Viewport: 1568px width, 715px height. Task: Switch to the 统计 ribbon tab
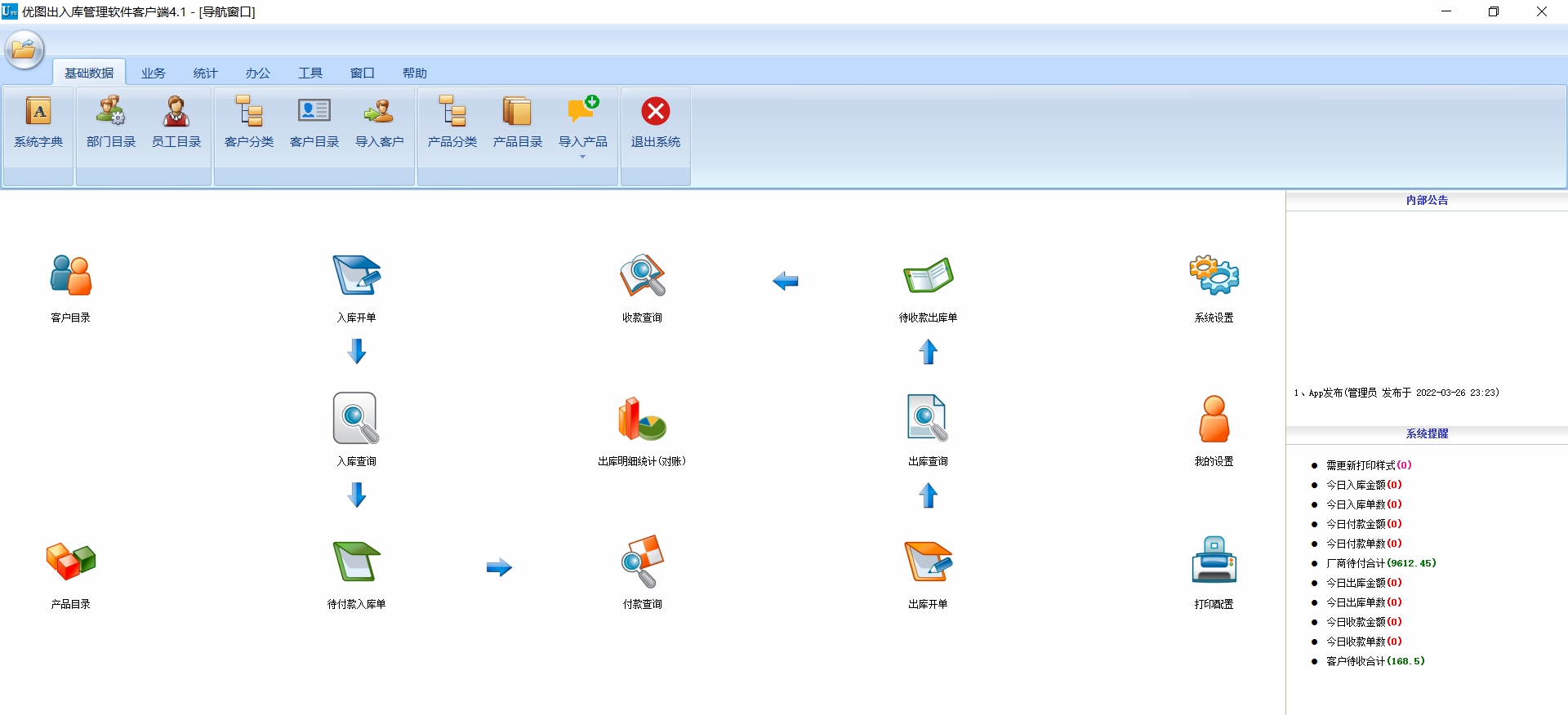206,73
